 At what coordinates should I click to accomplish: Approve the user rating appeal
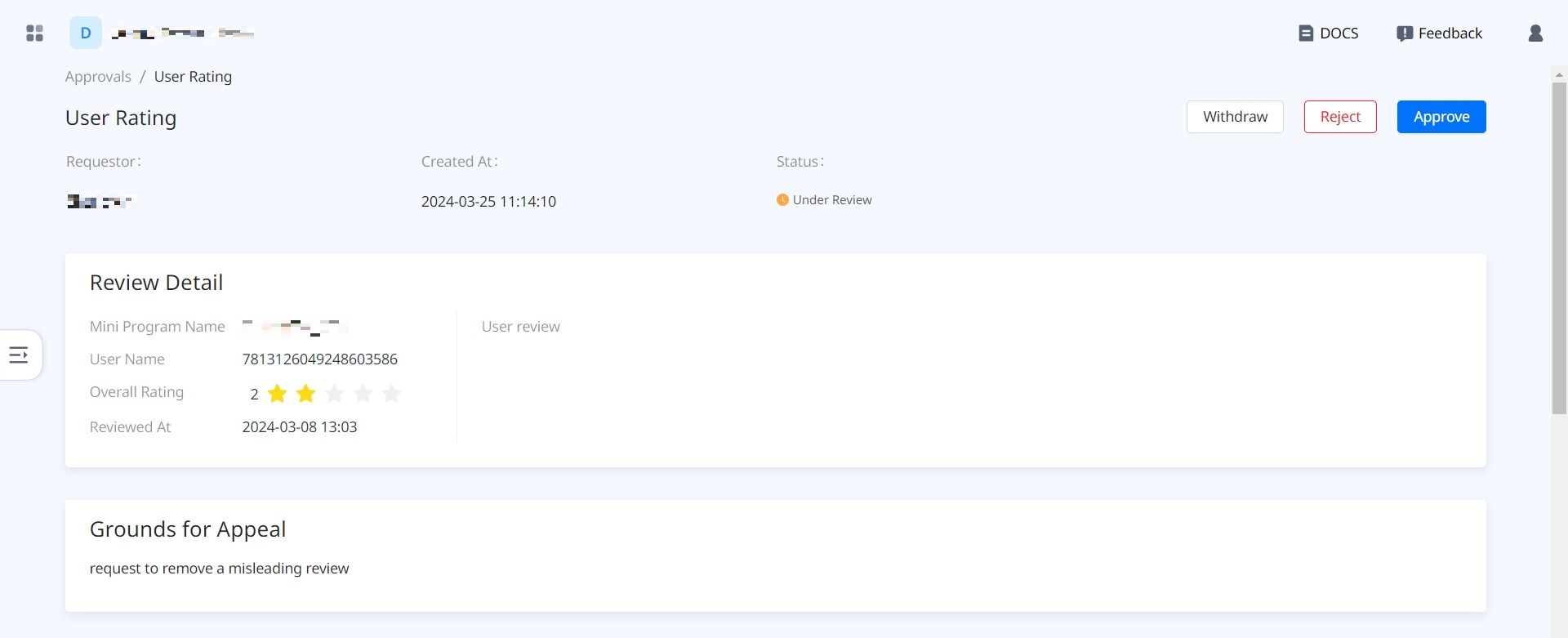pyautogui.click(x=1441, y=117)
